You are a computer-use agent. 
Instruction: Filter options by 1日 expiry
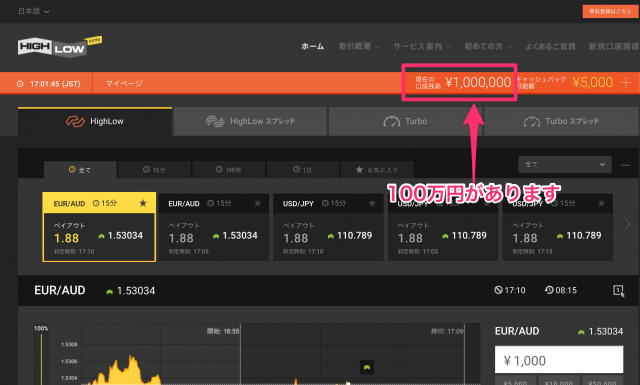[x=303, y=169]
